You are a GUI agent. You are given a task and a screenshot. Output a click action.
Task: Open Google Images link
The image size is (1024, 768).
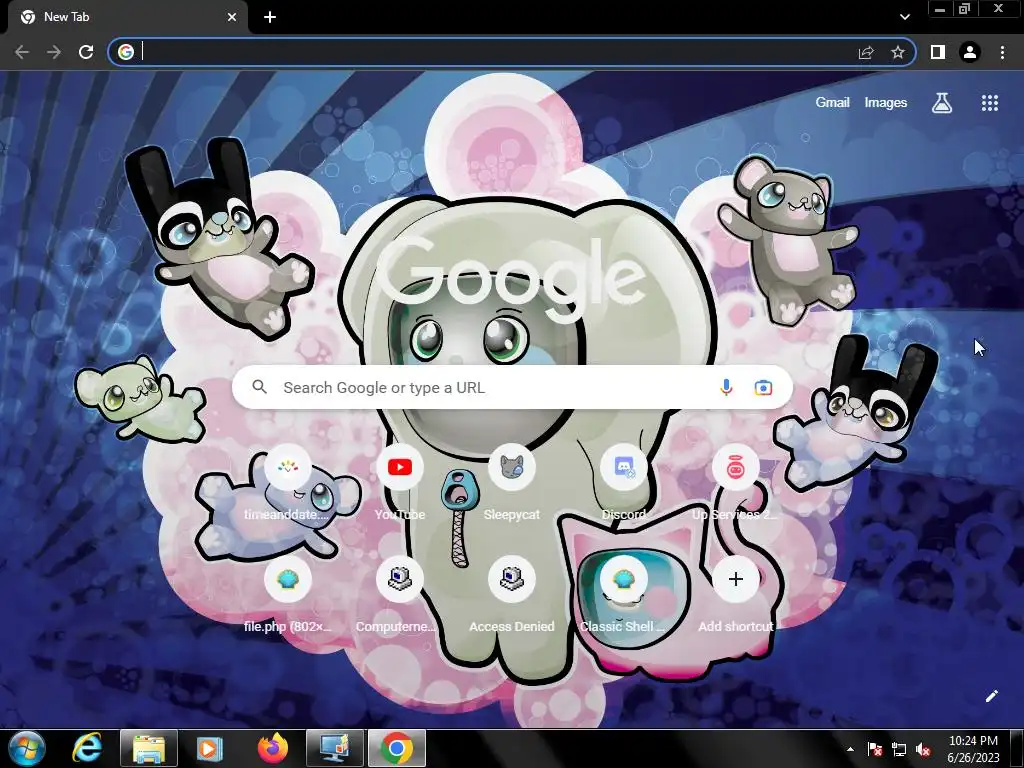tap(886, 103)
